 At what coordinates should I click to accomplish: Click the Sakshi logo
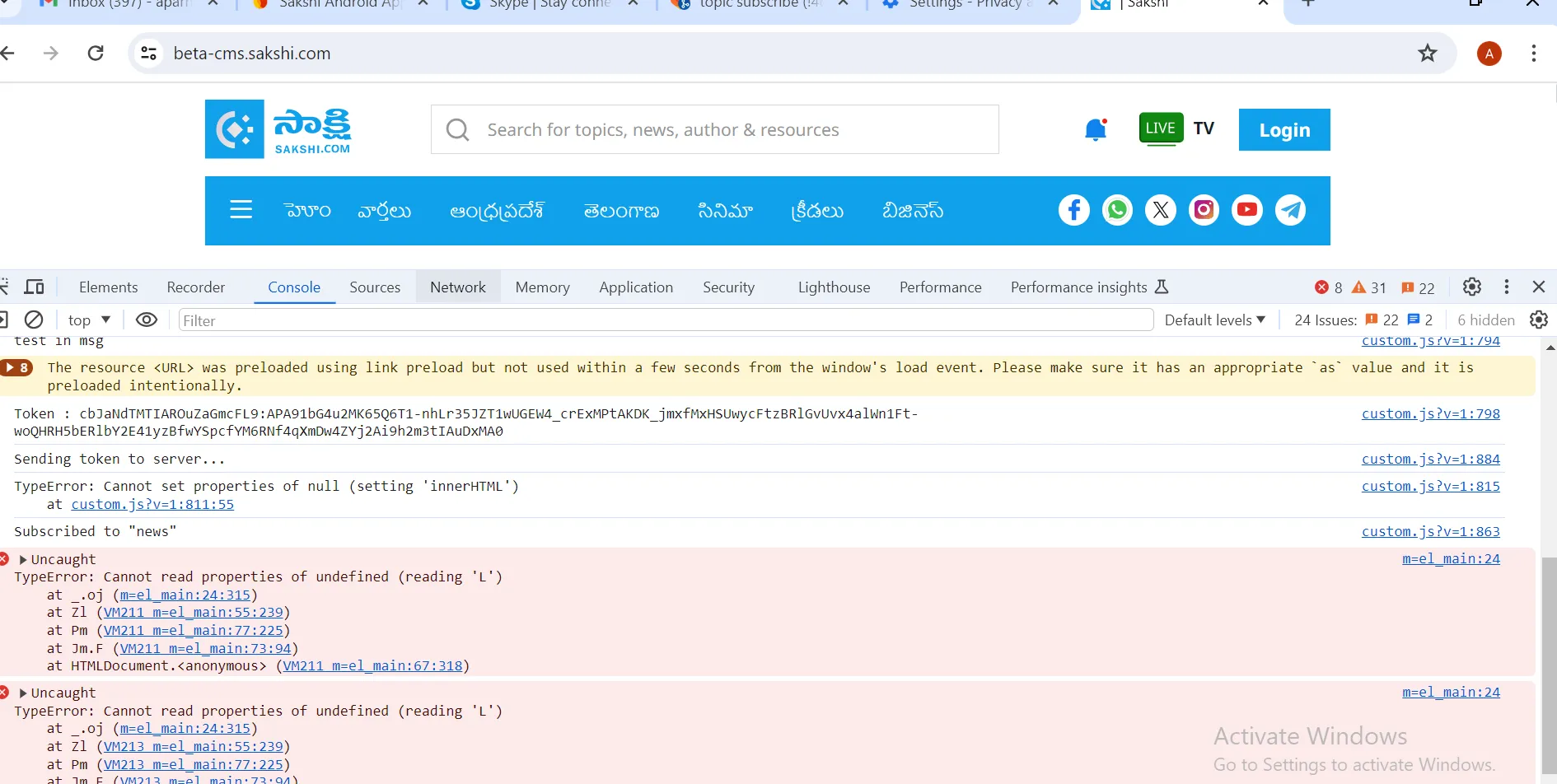pos(278,129)
